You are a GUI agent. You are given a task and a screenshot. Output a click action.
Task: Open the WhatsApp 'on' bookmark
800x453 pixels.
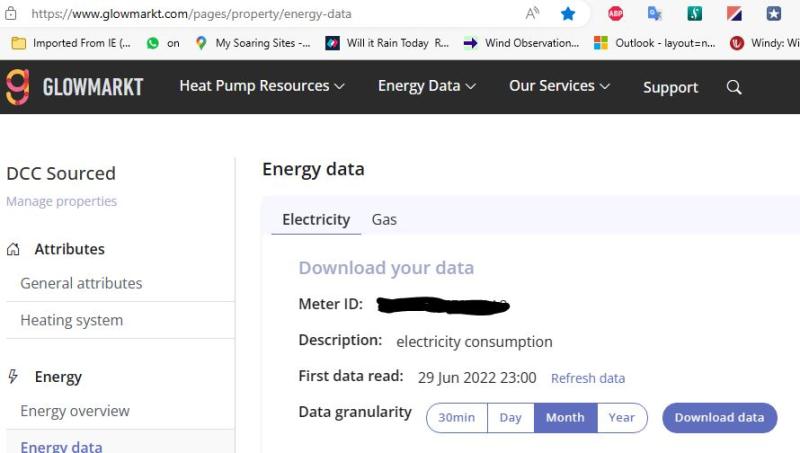pyautogui.click(x=163, y=43)
